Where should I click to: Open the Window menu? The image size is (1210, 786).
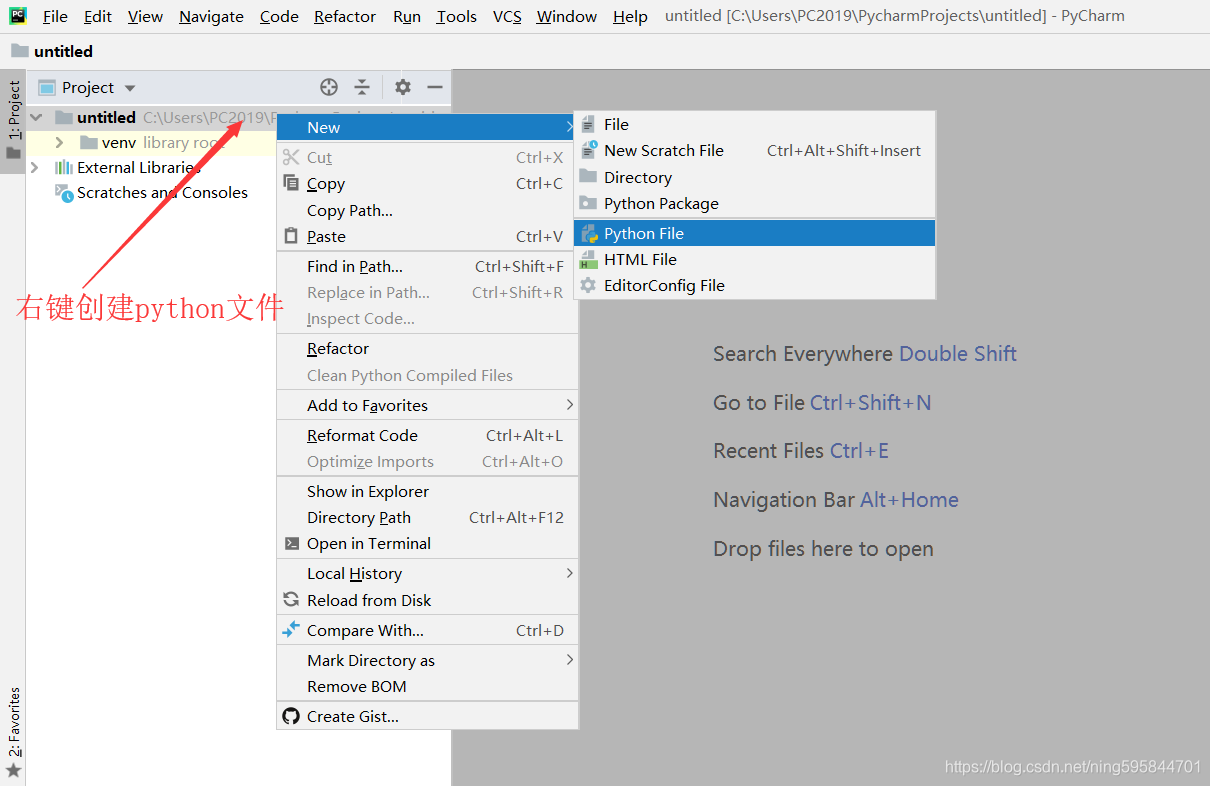[567, 16]
